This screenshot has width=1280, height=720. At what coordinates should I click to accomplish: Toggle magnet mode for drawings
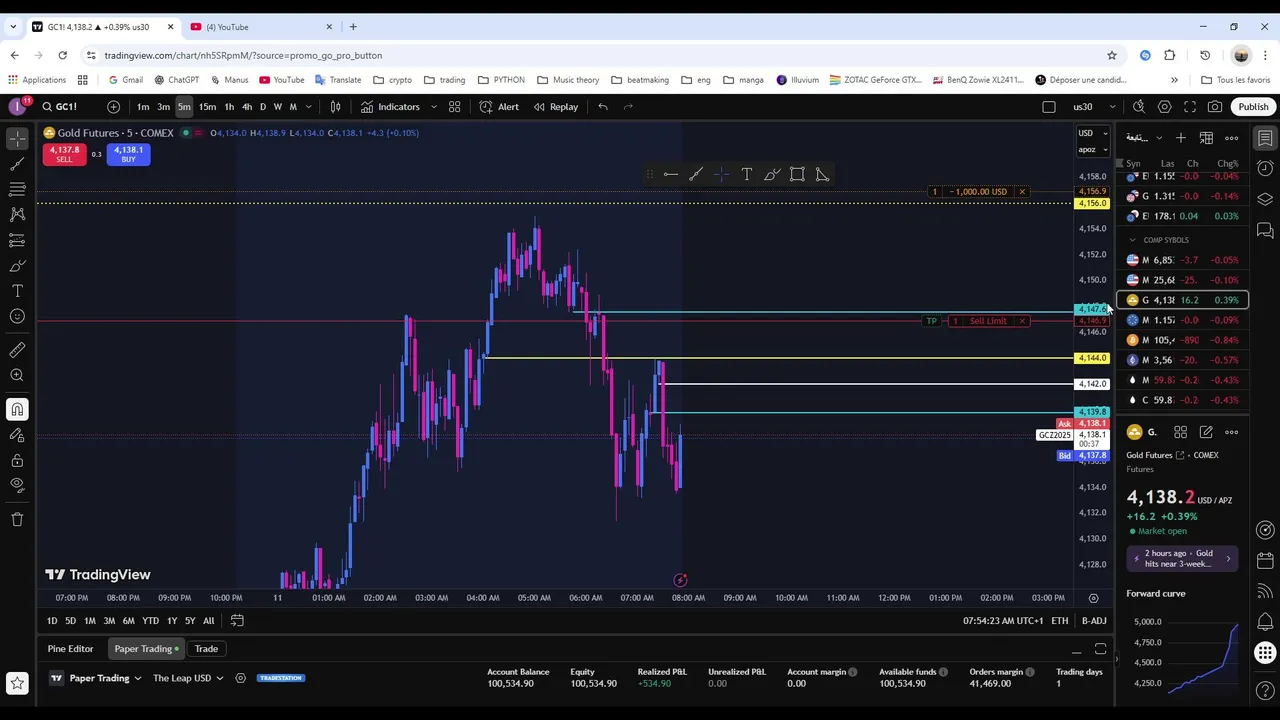pyautogui.click(x=17, y=409)
